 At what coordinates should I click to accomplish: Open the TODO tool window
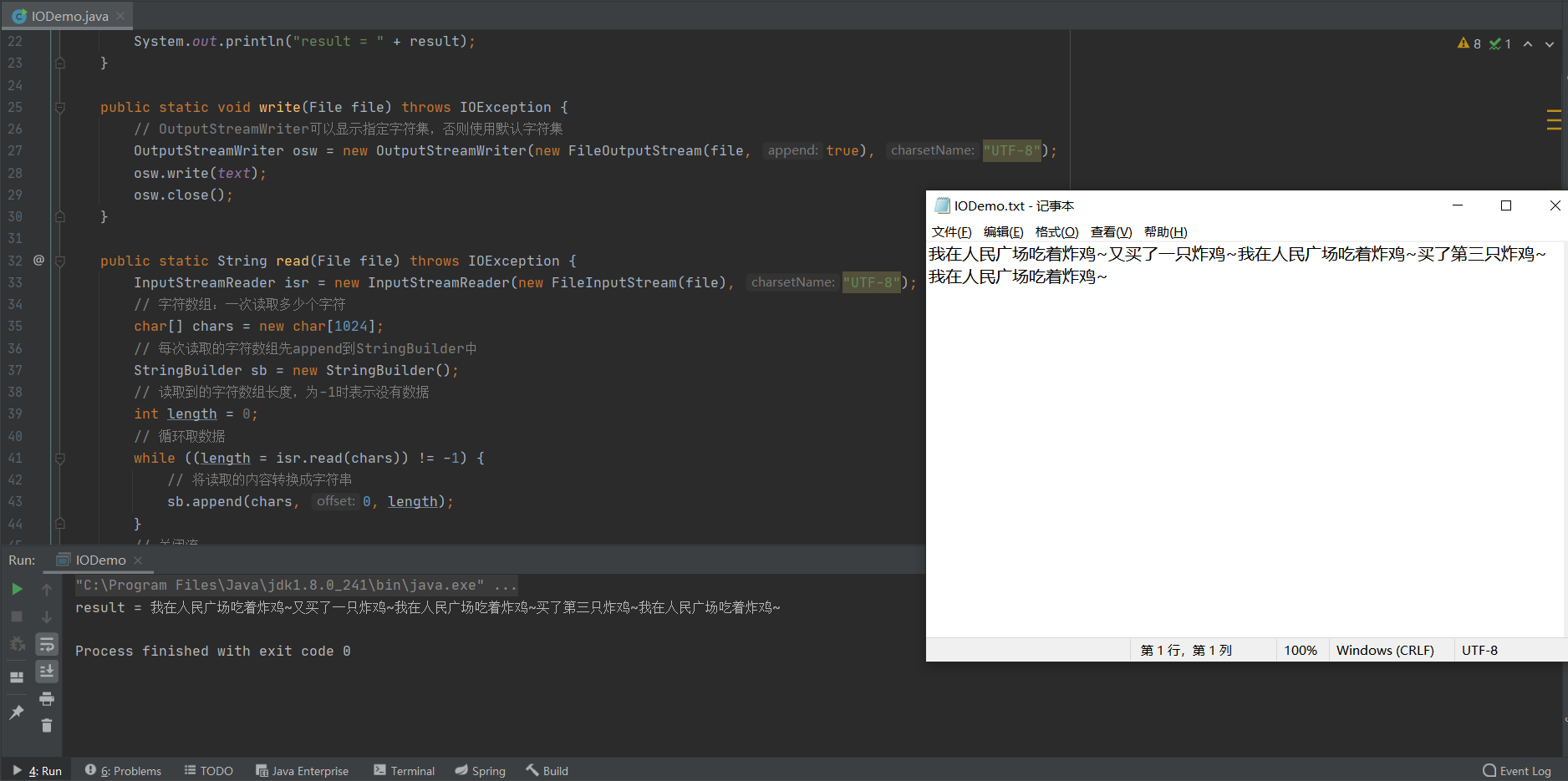coord(209,771)
